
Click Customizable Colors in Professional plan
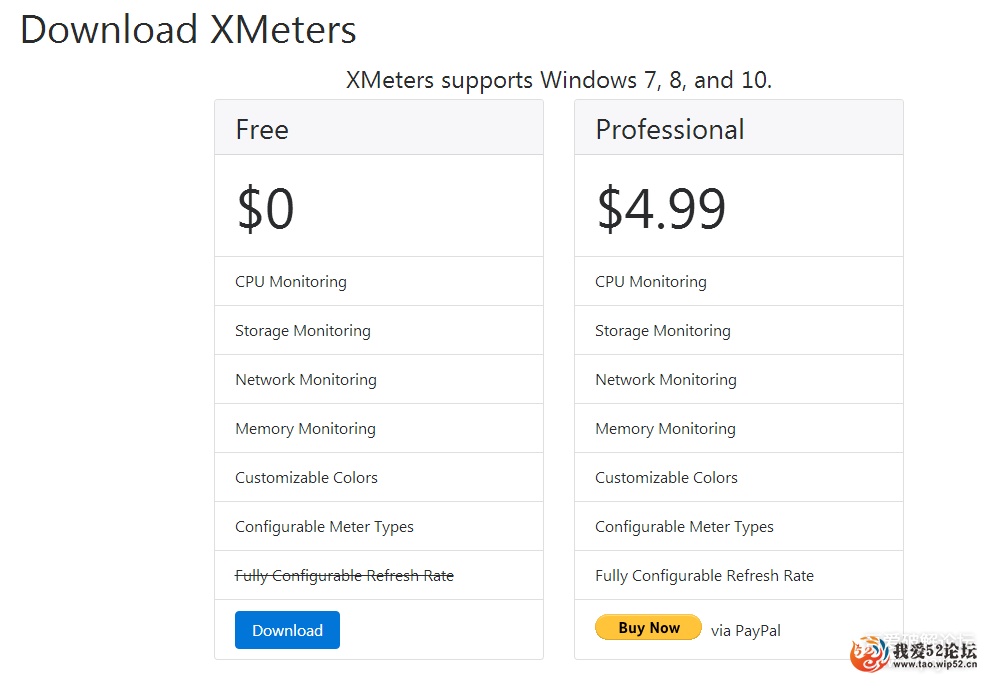coord(666,478)
